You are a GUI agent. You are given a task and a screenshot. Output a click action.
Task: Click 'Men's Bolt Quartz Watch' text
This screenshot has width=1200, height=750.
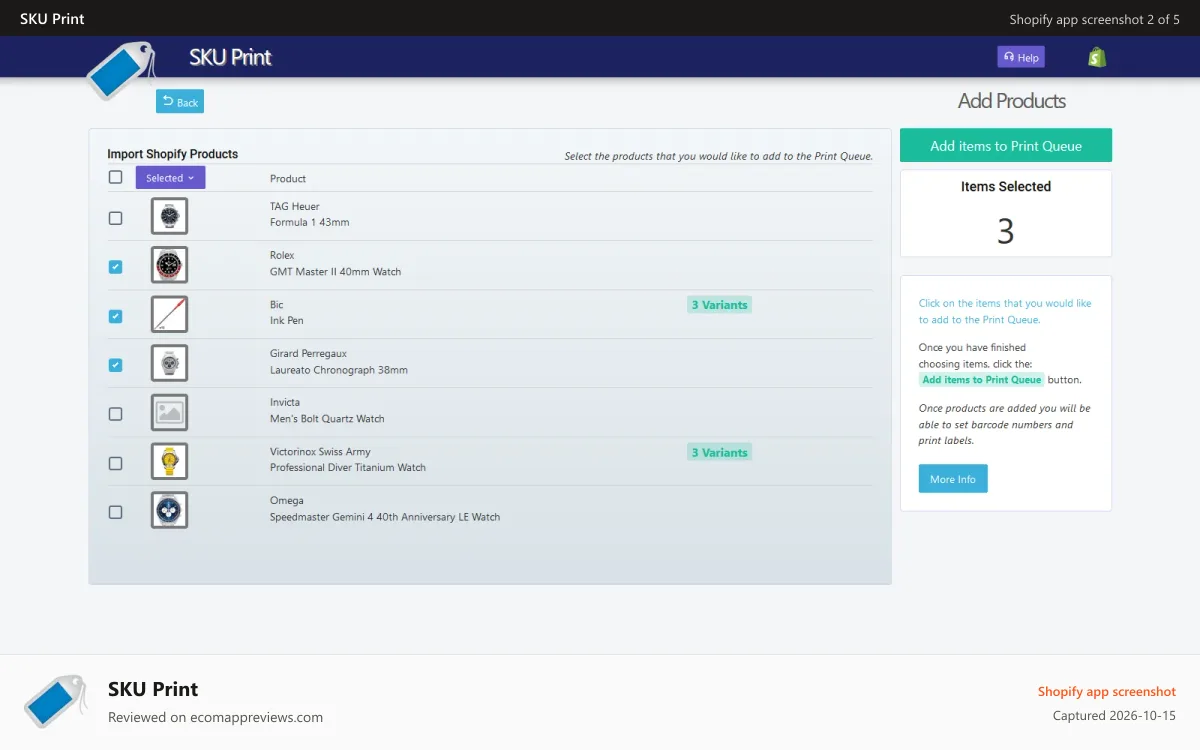pos(327,418)
